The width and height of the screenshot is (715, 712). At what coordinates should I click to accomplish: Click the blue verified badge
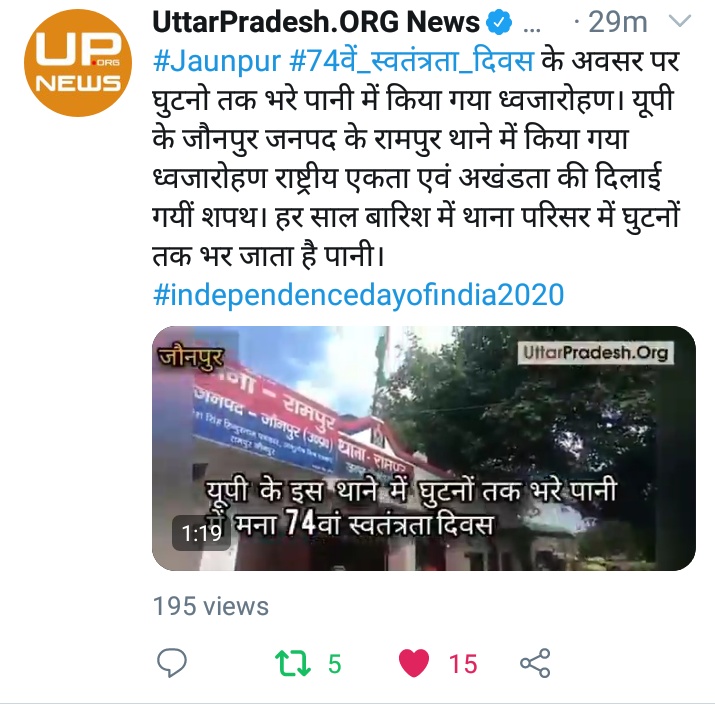tap(500, 22)
